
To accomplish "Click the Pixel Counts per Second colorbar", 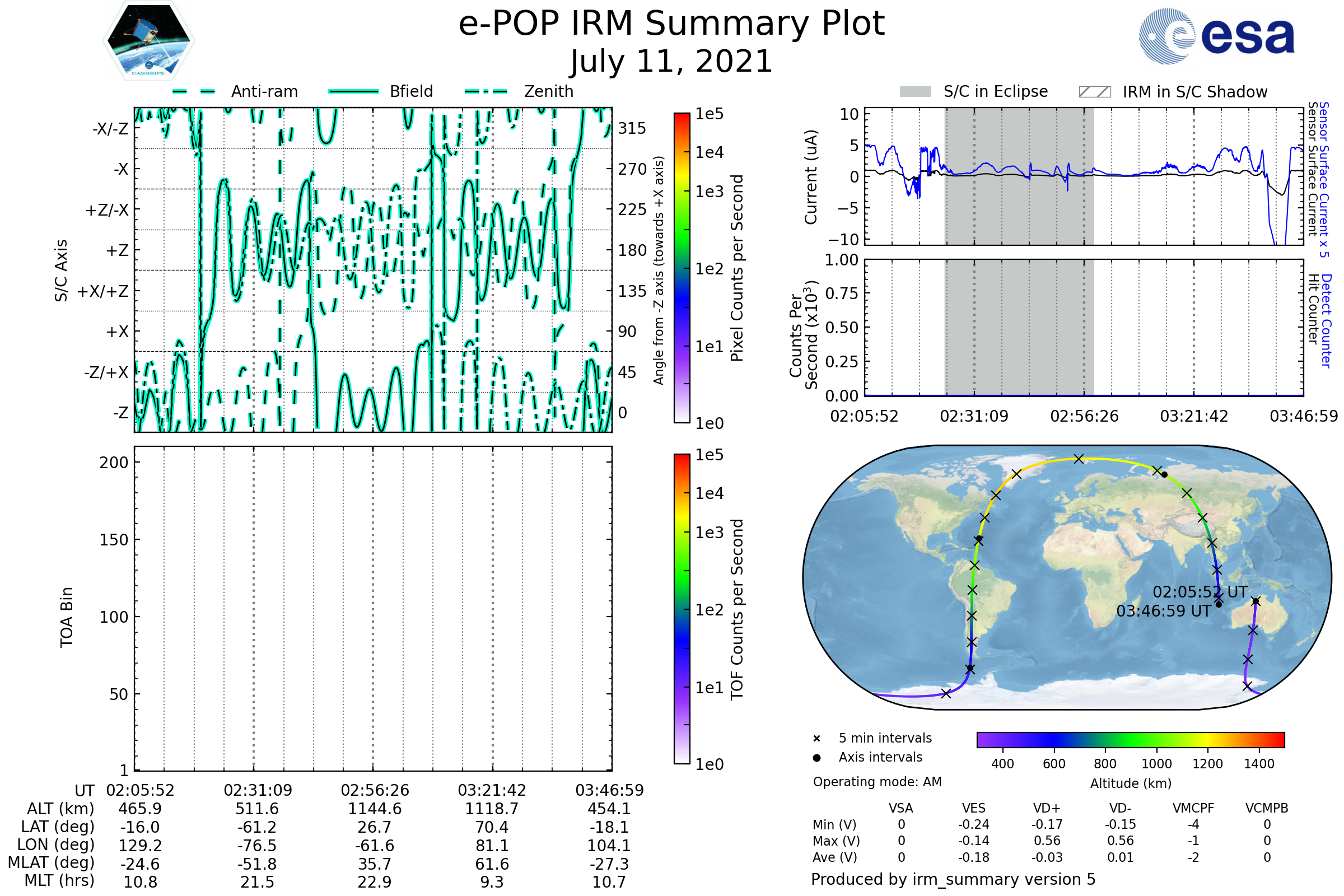I will coord(682,268).
